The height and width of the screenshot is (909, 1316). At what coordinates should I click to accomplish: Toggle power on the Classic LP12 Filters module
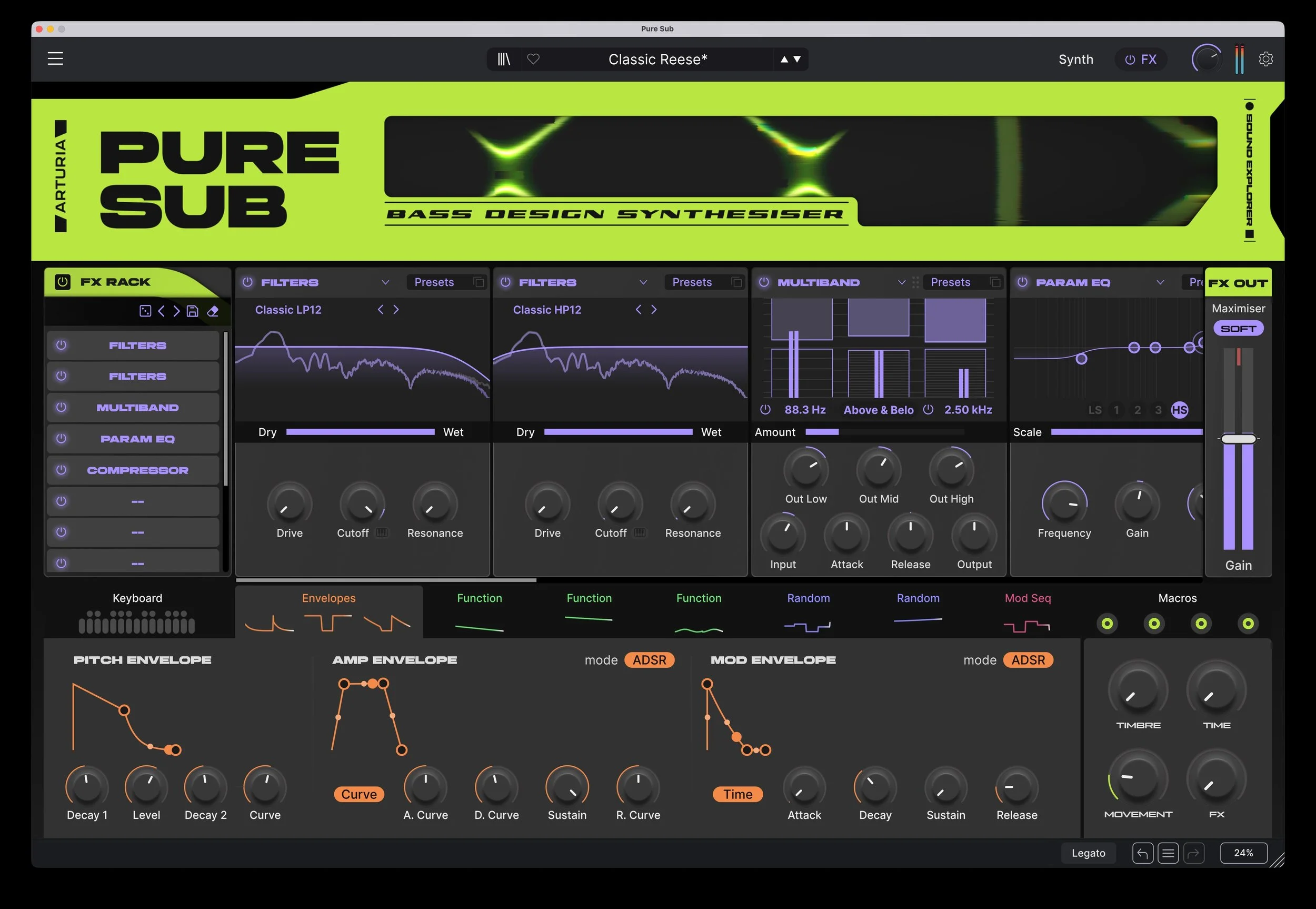247,282
